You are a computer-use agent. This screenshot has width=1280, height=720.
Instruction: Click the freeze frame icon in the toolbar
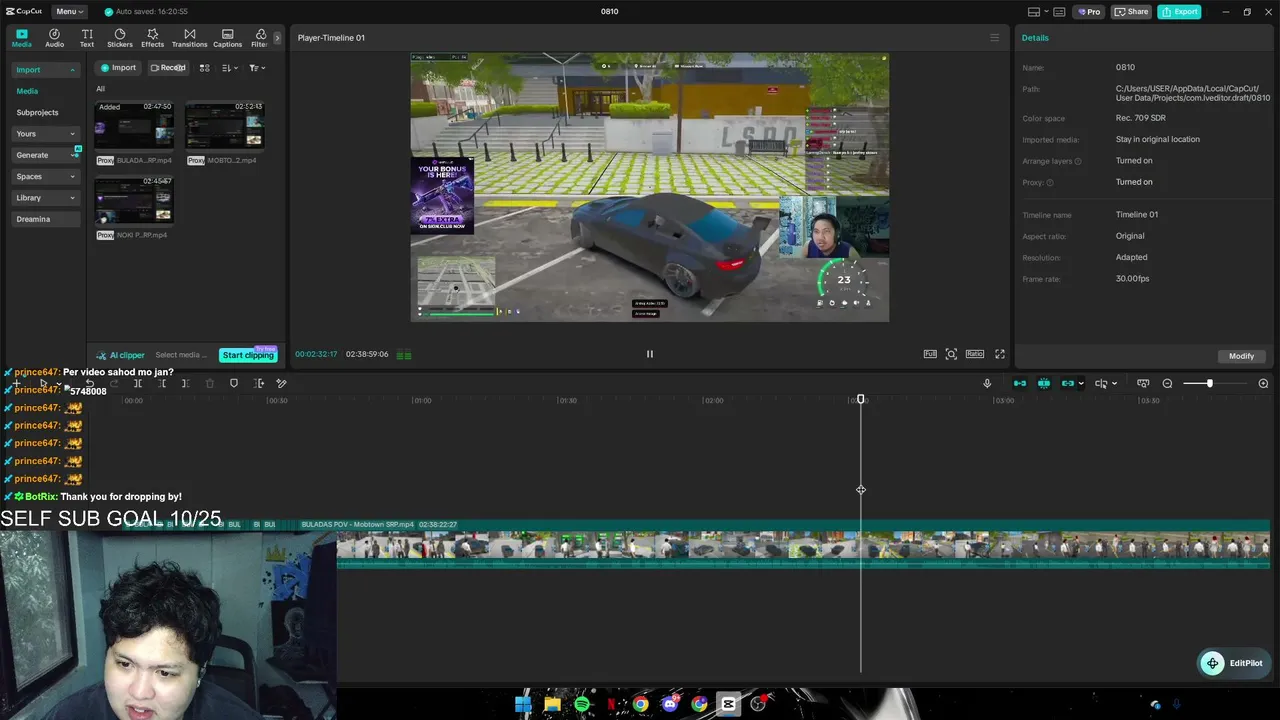tap(259, 383)
